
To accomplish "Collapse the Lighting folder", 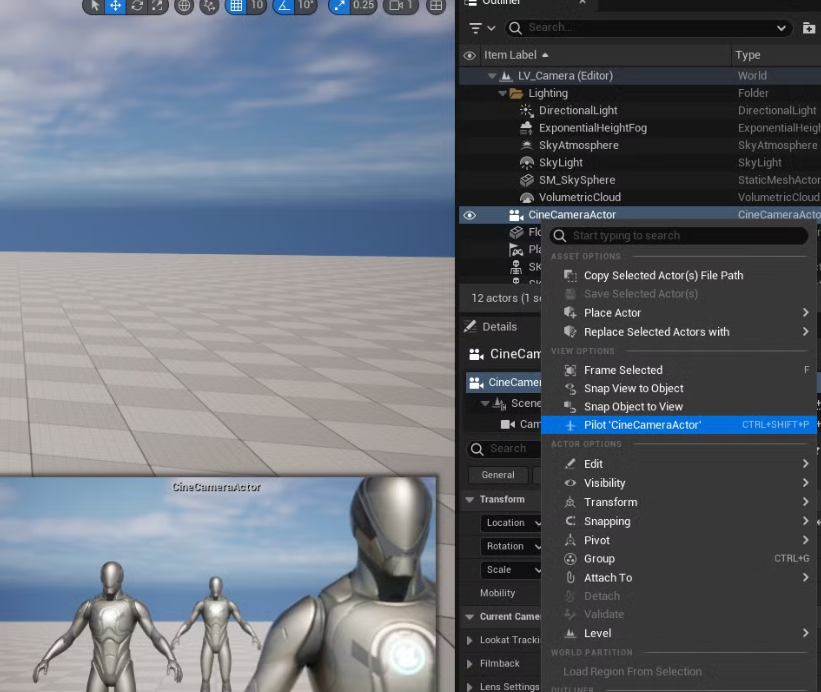I will coord(502,93).
